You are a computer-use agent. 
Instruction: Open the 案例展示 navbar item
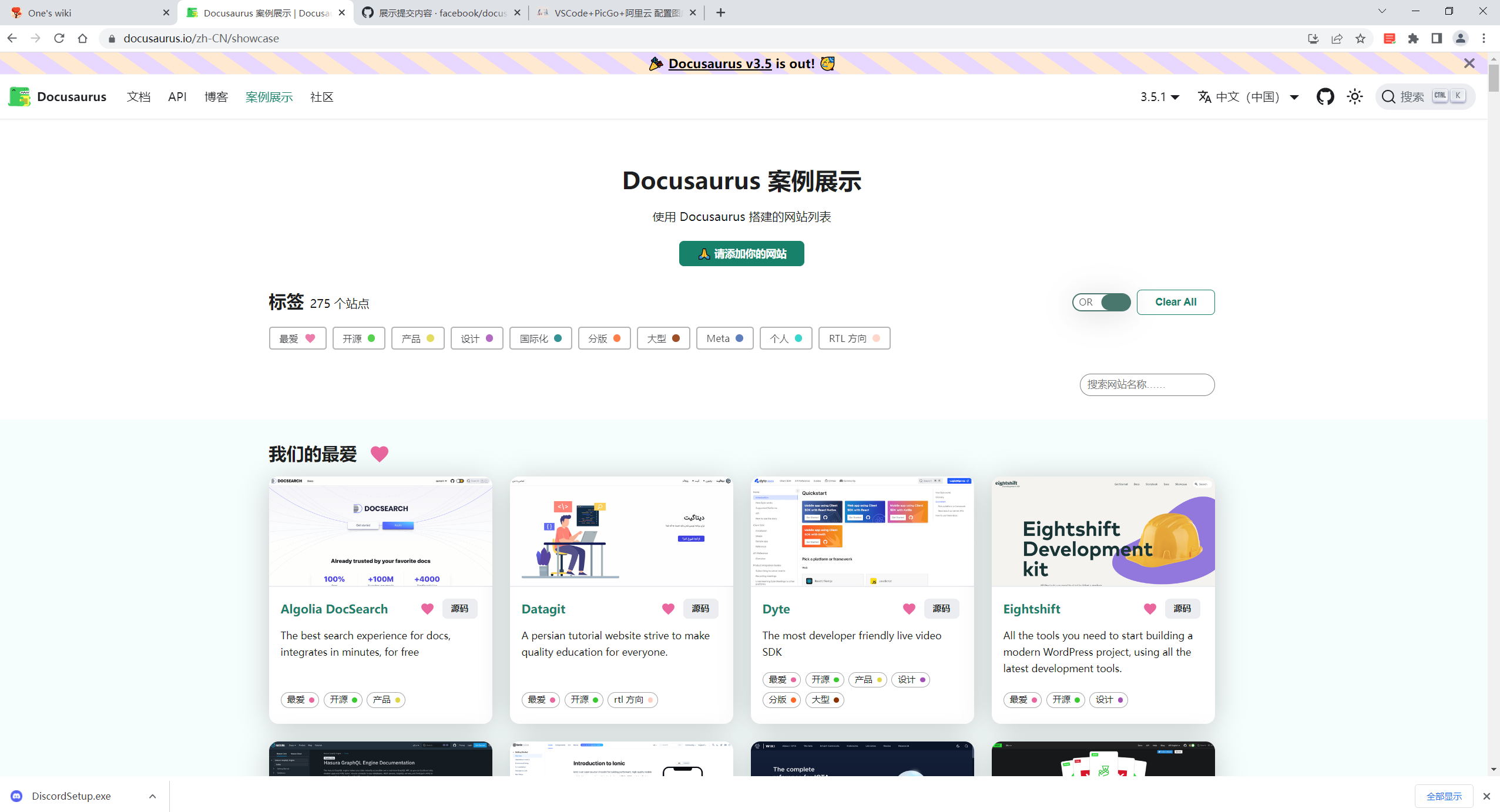[269, 97]
